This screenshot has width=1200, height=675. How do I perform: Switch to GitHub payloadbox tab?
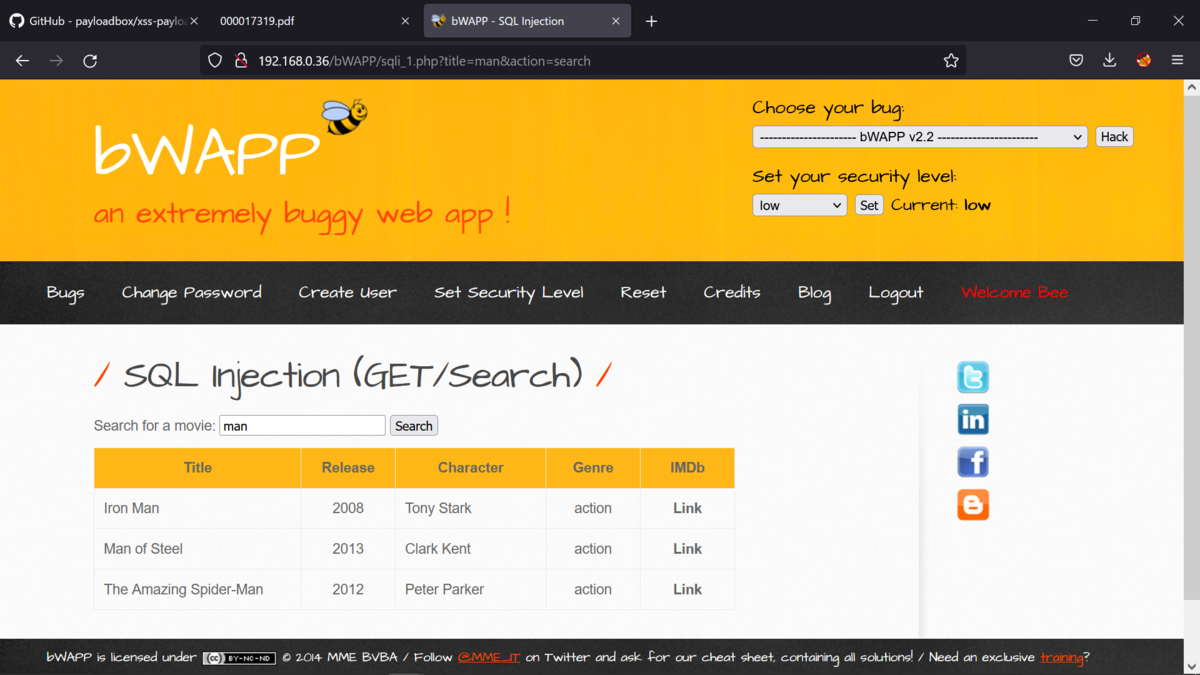point(103,21)
